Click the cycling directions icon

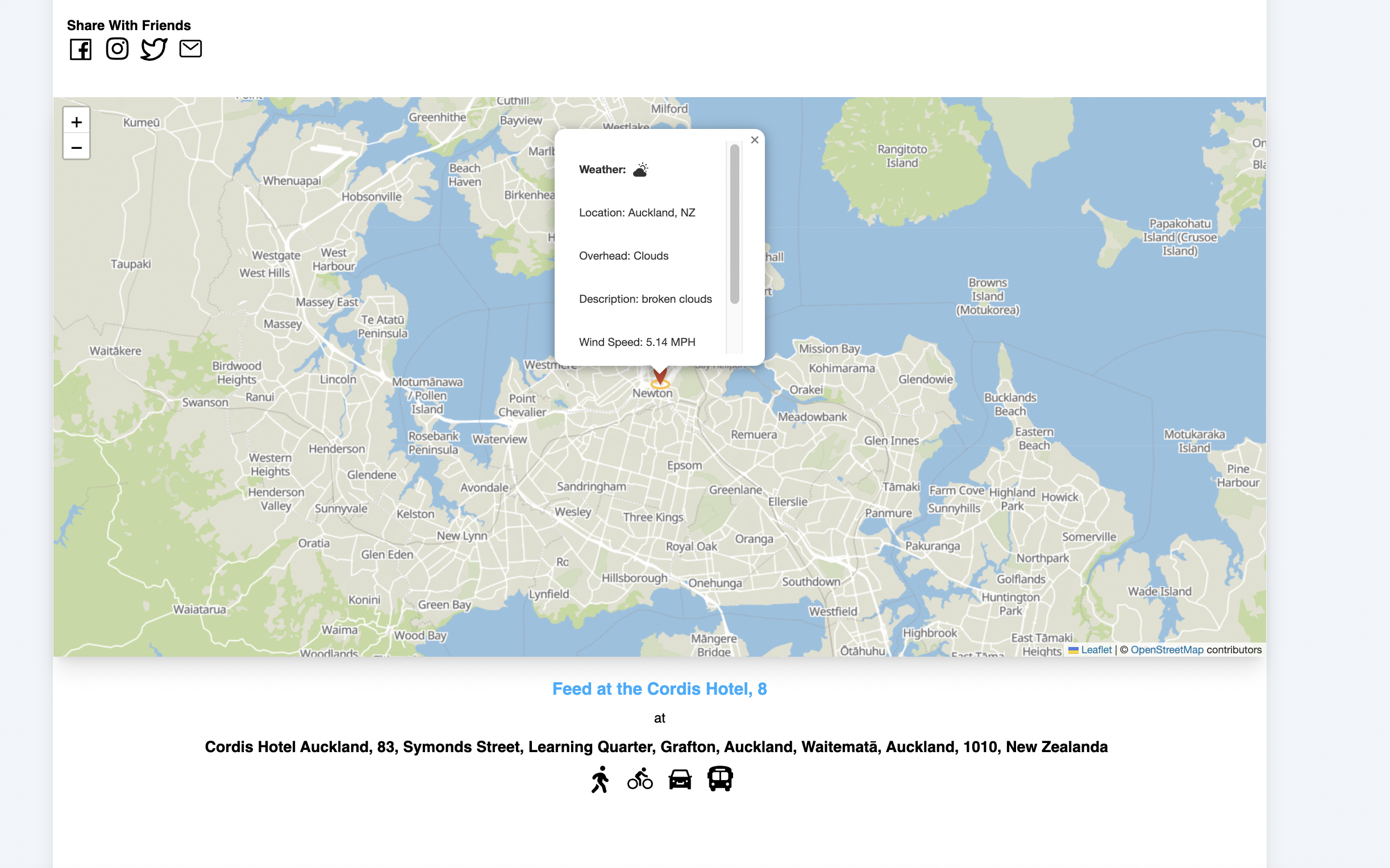click(x=640, y=778)
